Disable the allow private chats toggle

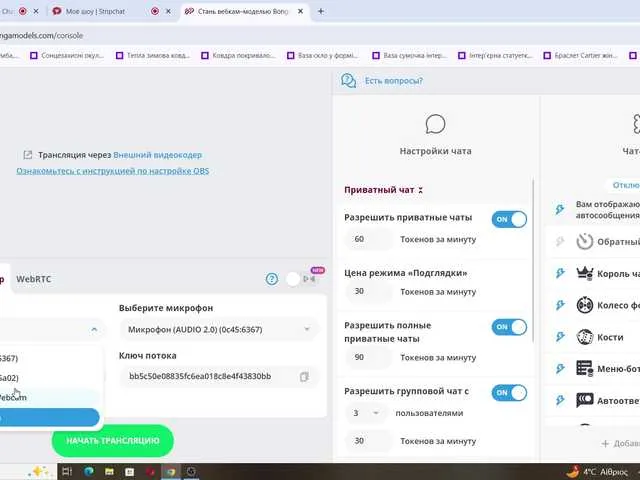click(509, 219)
